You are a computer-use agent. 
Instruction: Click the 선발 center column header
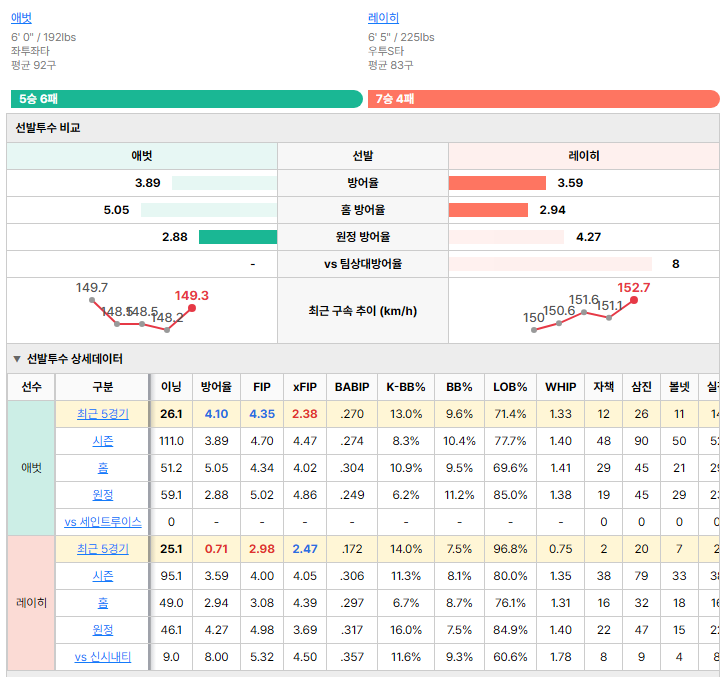coord(363,156)
